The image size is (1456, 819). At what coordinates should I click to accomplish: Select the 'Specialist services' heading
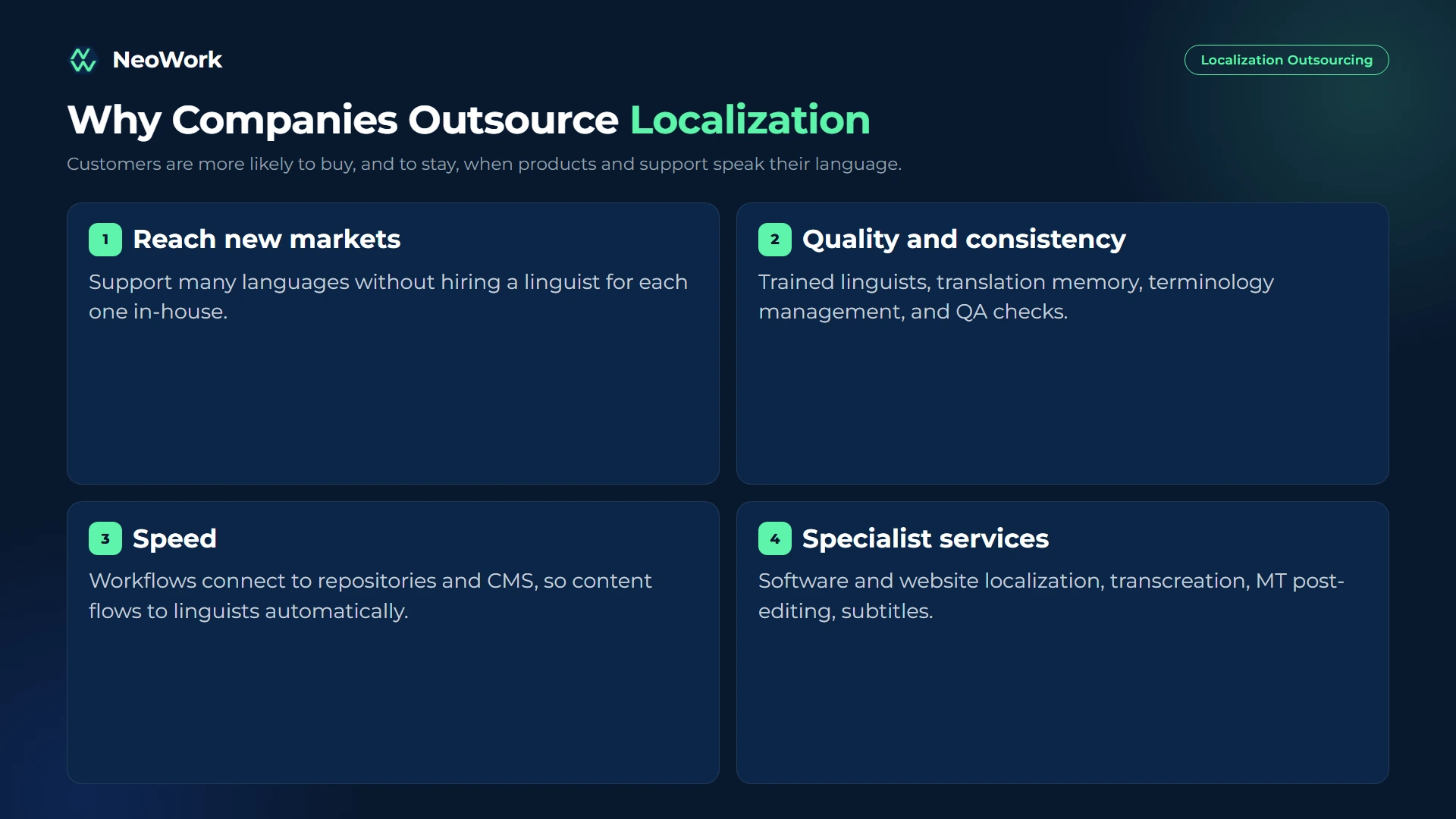[925, 538]
